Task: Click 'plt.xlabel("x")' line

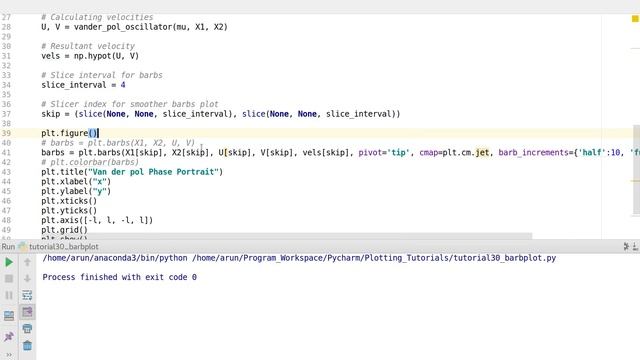Action: pyautogui.click(x=76, y=182)
